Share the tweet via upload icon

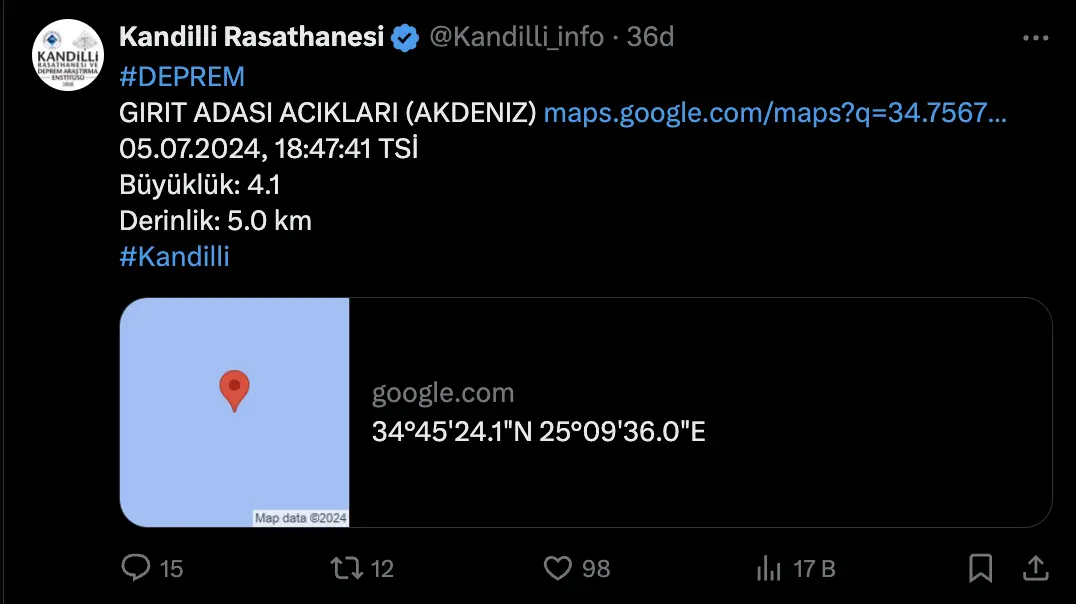pyautogui.click(x=1036, y=568)
